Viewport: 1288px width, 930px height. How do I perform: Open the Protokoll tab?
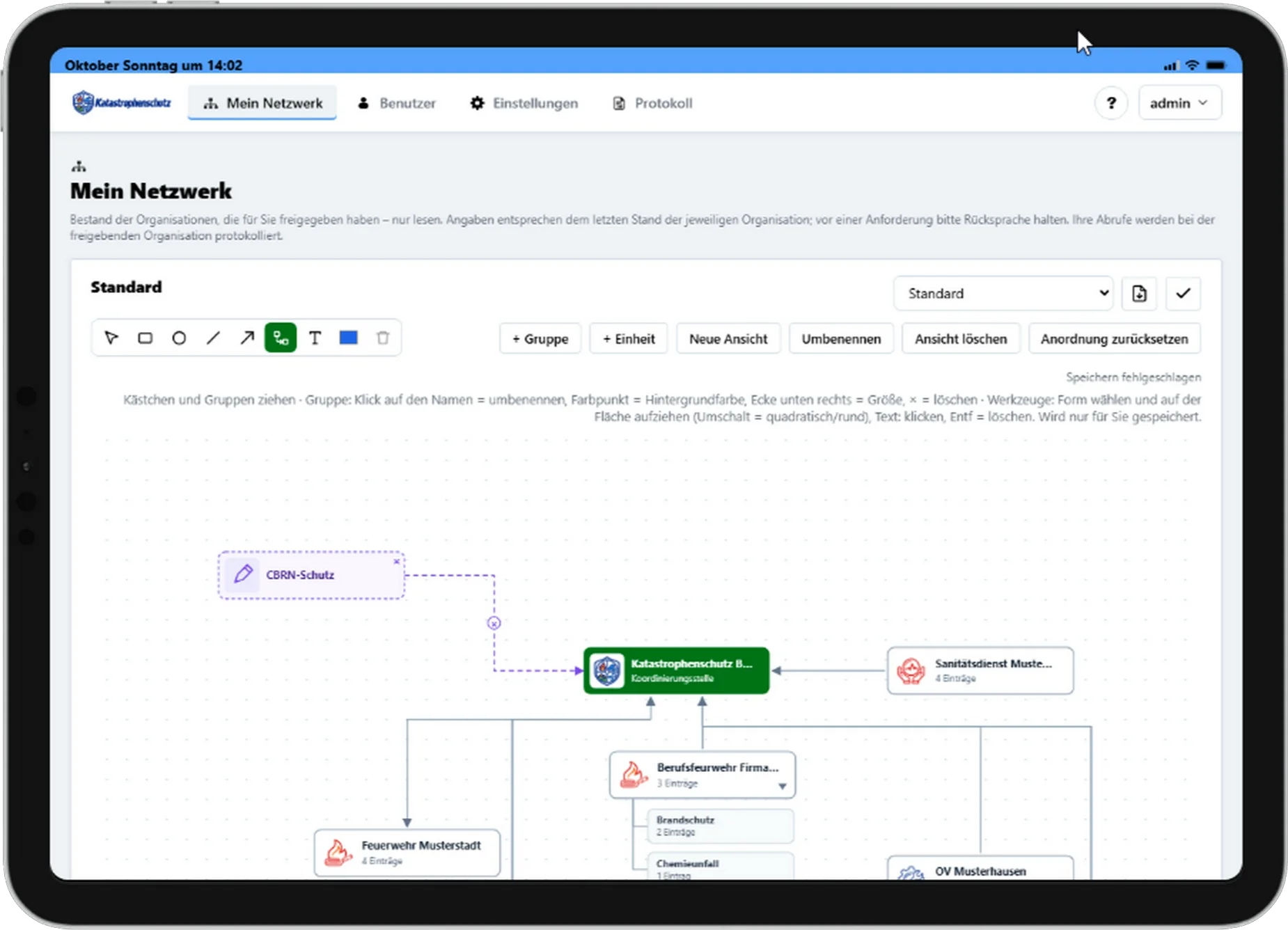(652, 103)
